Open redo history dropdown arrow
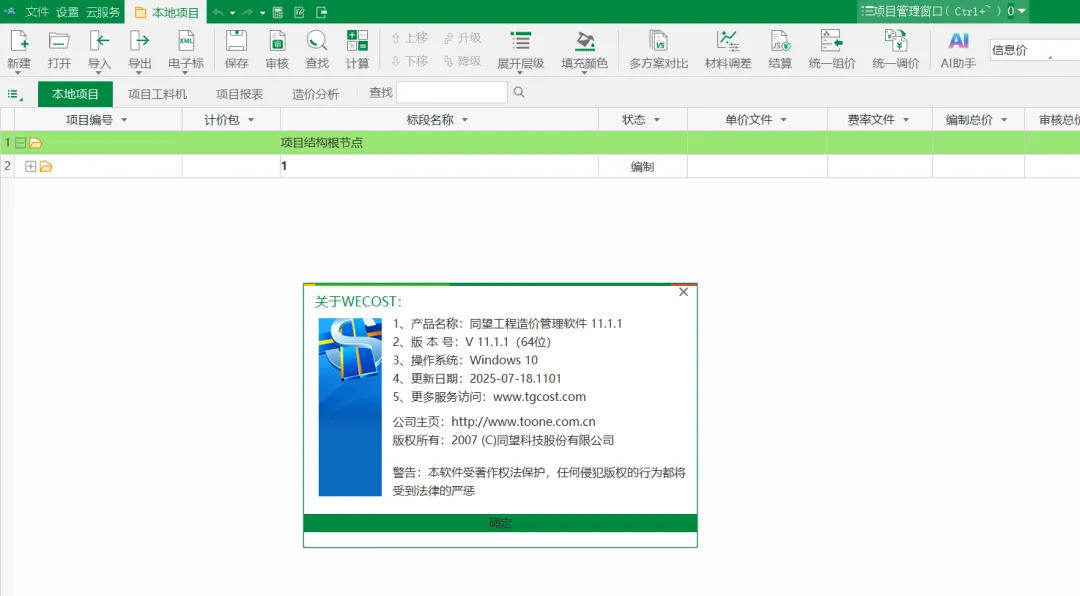The height and width of the screenshot is (596, 1080). click(x=262, y=13)
